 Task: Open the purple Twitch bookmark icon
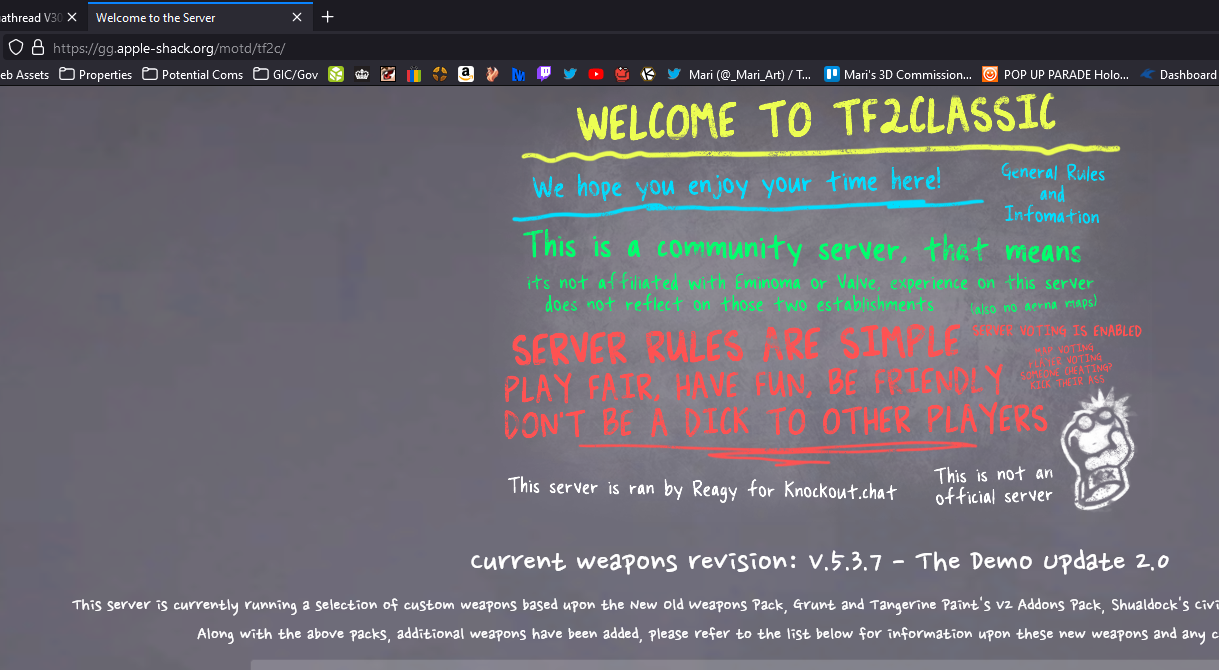[544, 74]
